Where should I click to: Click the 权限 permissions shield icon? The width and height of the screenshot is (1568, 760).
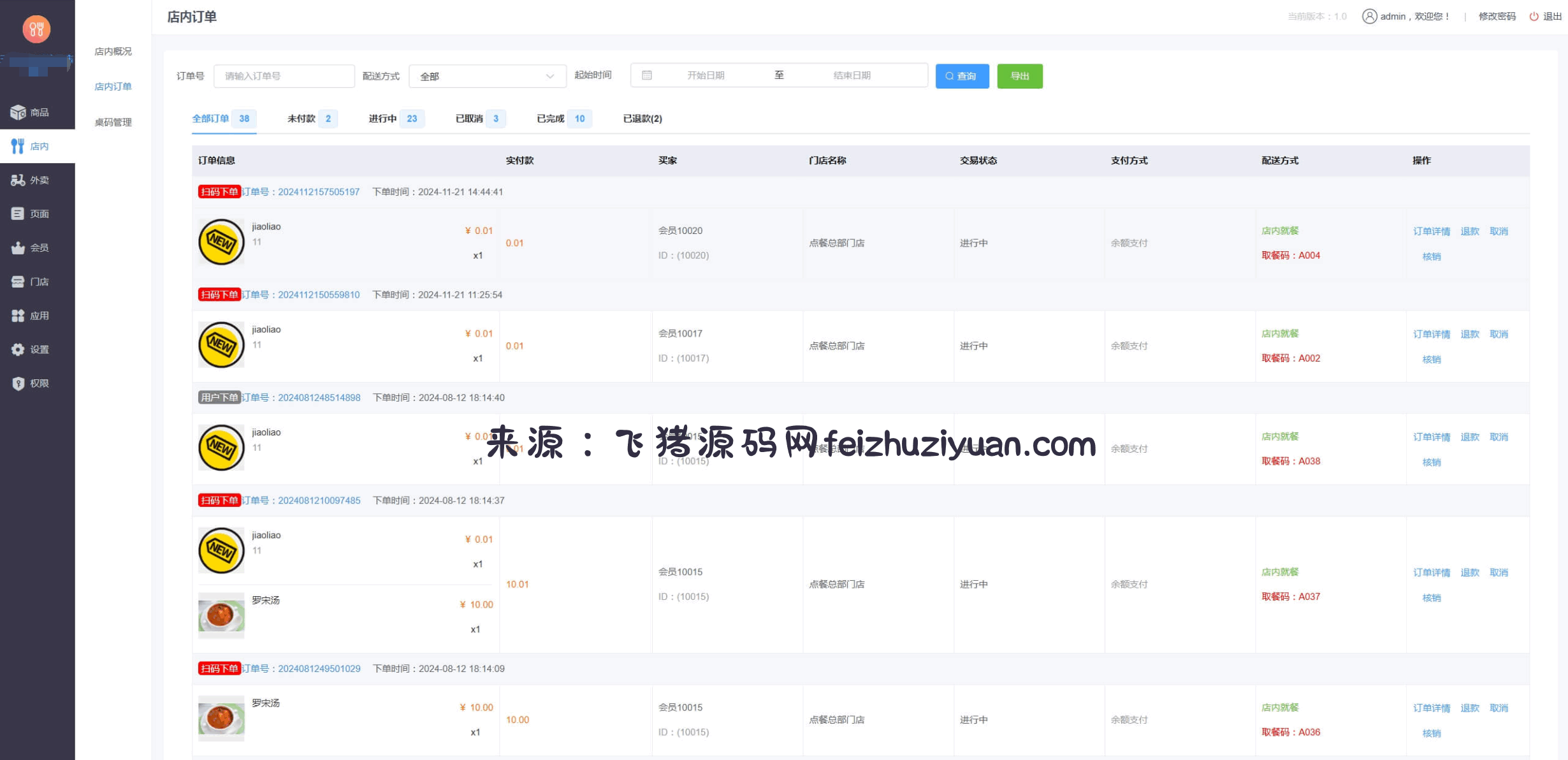coord(18,383)
